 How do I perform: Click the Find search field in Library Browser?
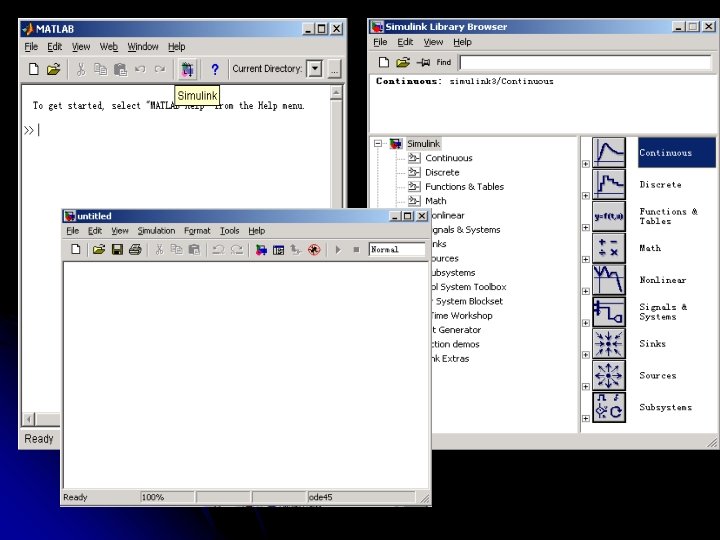(x=585, y=62)
